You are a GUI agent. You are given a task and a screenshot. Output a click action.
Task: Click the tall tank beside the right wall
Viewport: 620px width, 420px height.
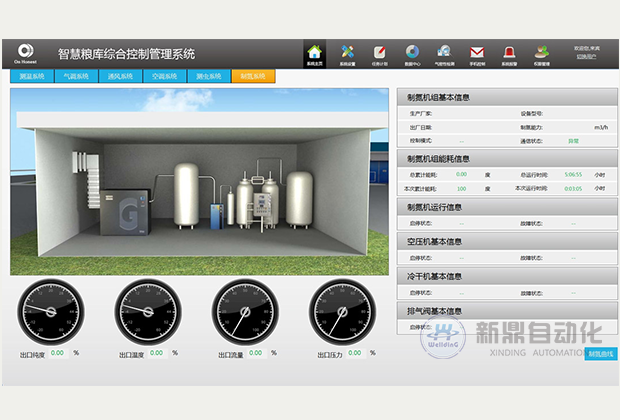tap(299, 199)
